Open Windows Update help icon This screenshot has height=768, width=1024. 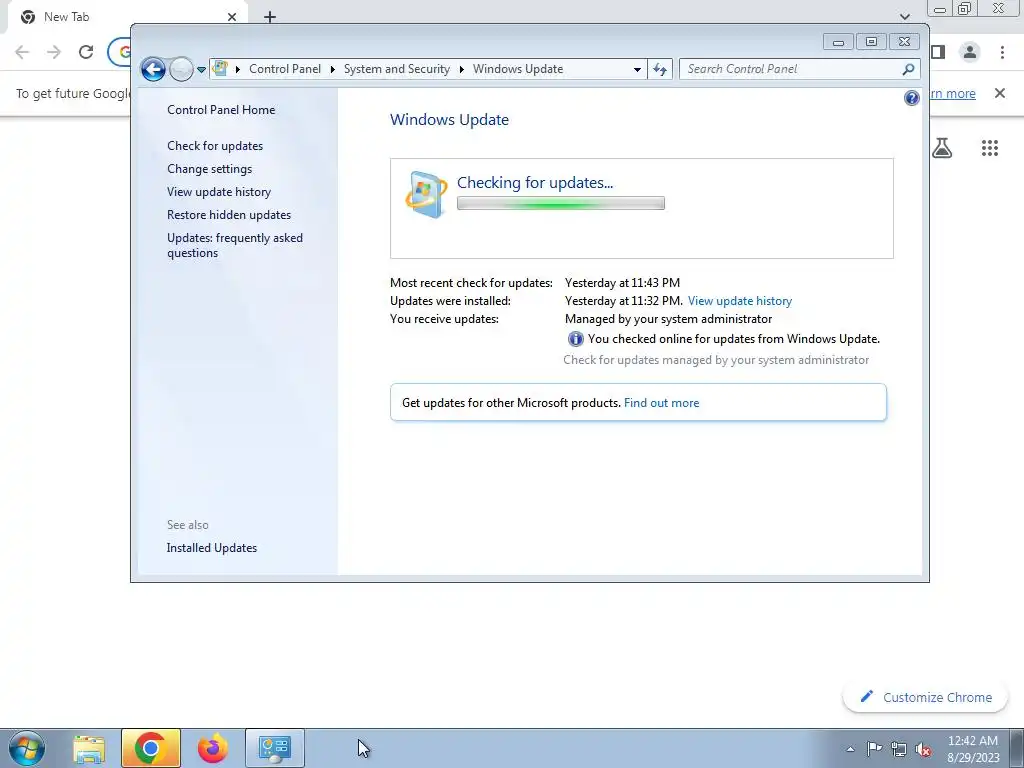point(912,98)
